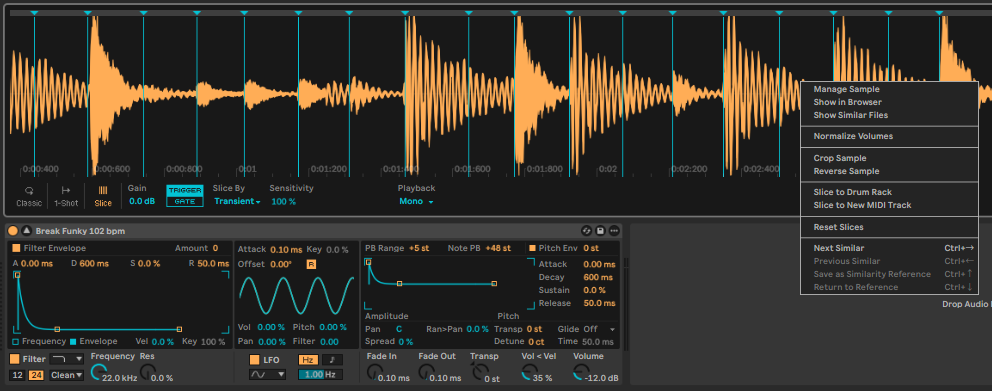Click the save preset disk icon
Screen dimensions: 992x391
[x=600, y=231]
